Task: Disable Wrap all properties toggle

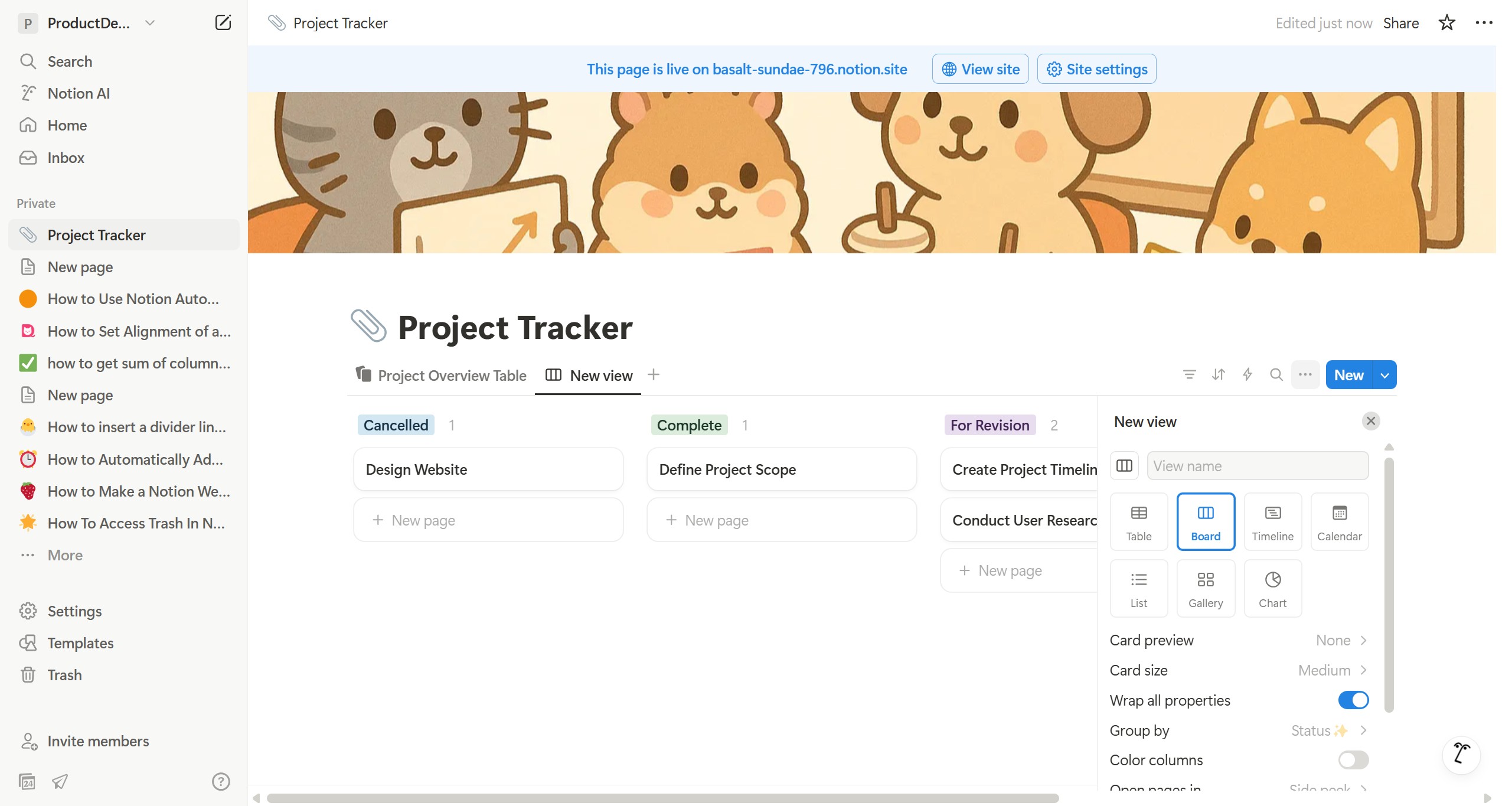Action: click(x=1353, y=700)
